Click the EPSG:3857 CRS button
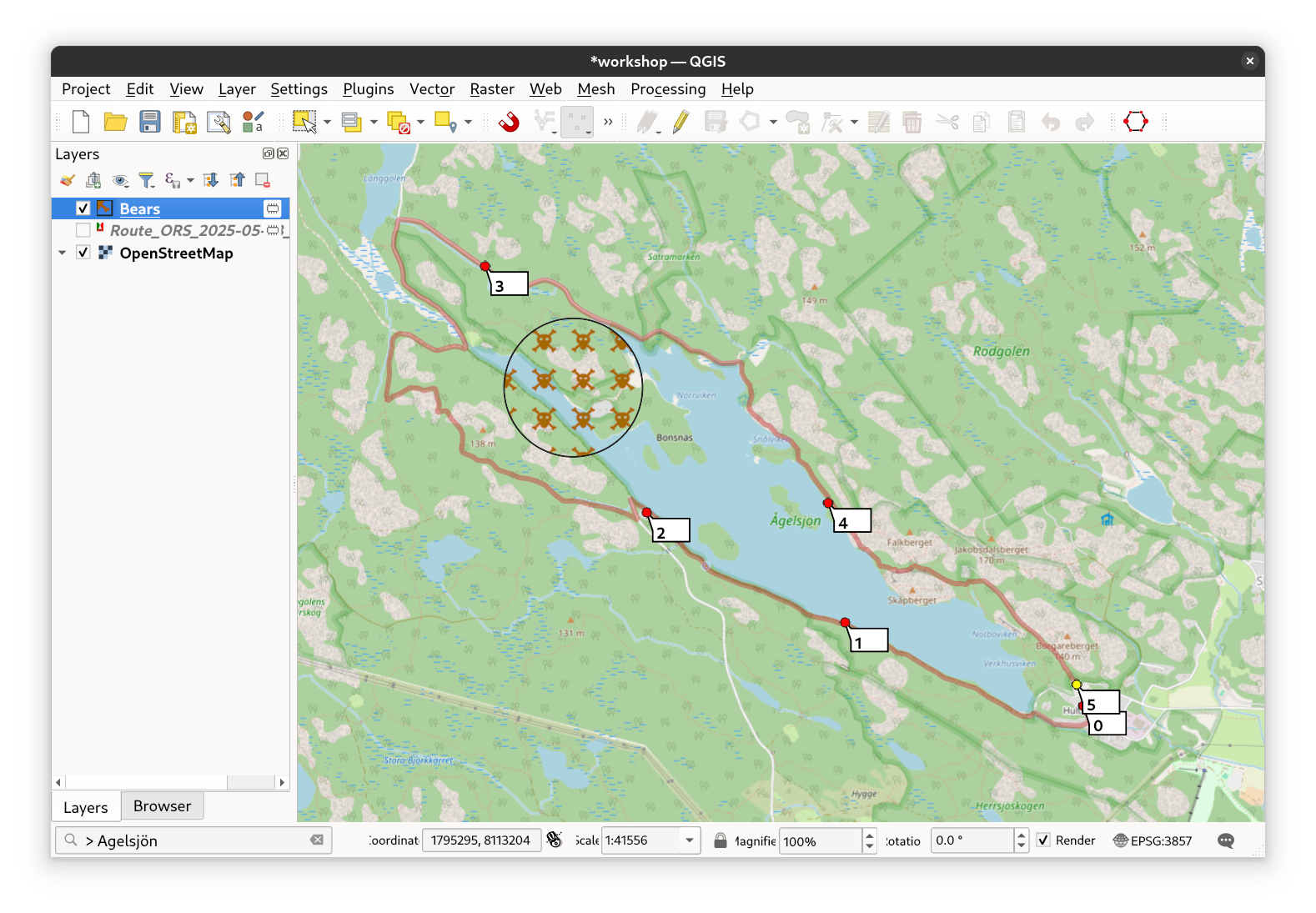 1153,840
